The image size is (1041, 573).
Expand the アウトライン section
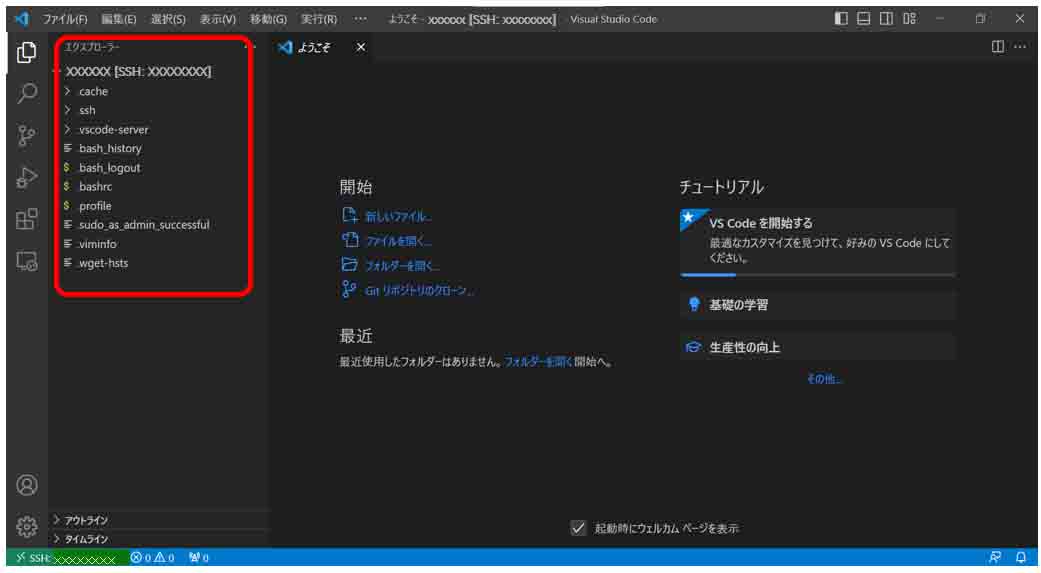[x=86, y=520]
